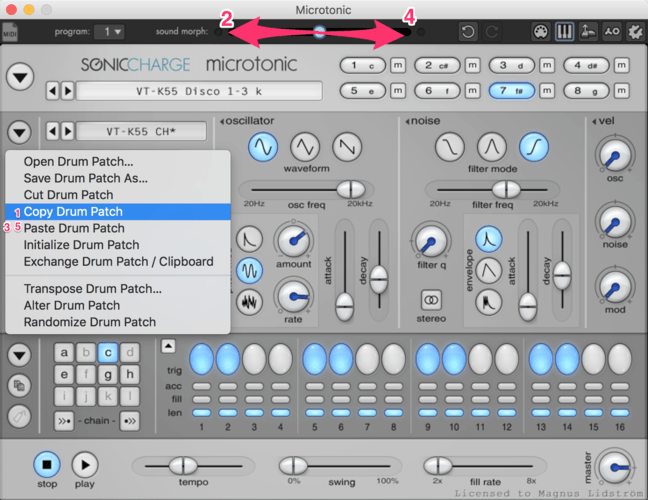Click the osc freq slider handle
The image size is (648, 500).
(351, 190)
